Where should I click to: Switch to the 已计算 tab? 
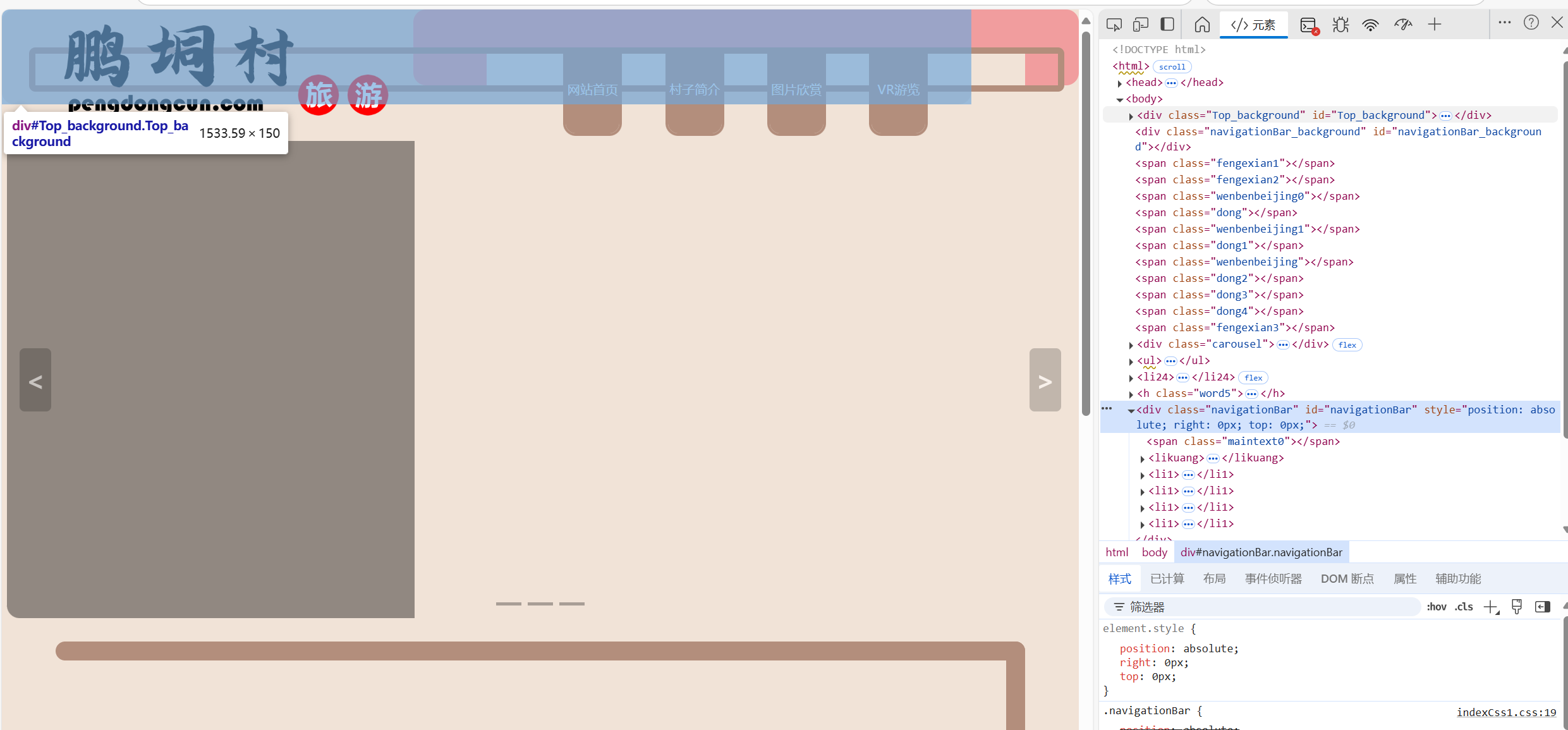pos(1167,578)
